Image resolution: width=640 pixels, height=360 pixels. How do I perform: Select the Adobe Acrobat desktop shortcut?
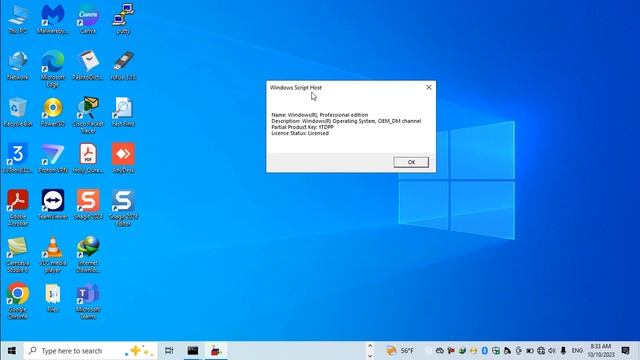point(18,208)
